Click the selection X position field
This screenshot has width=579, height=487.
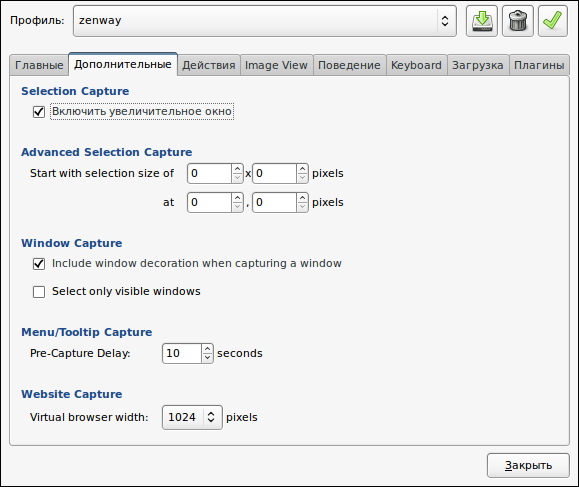click(x=209, y=202)
